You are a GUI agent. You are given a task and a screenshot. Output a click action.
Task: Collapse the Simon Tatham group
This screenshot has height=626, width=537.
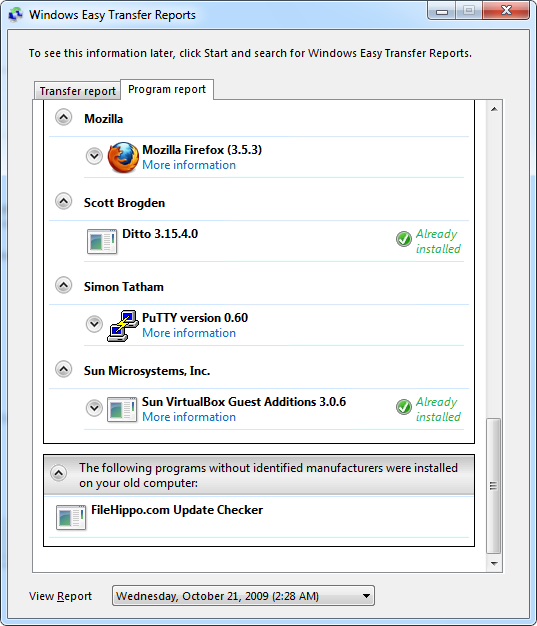coord(63,285)
